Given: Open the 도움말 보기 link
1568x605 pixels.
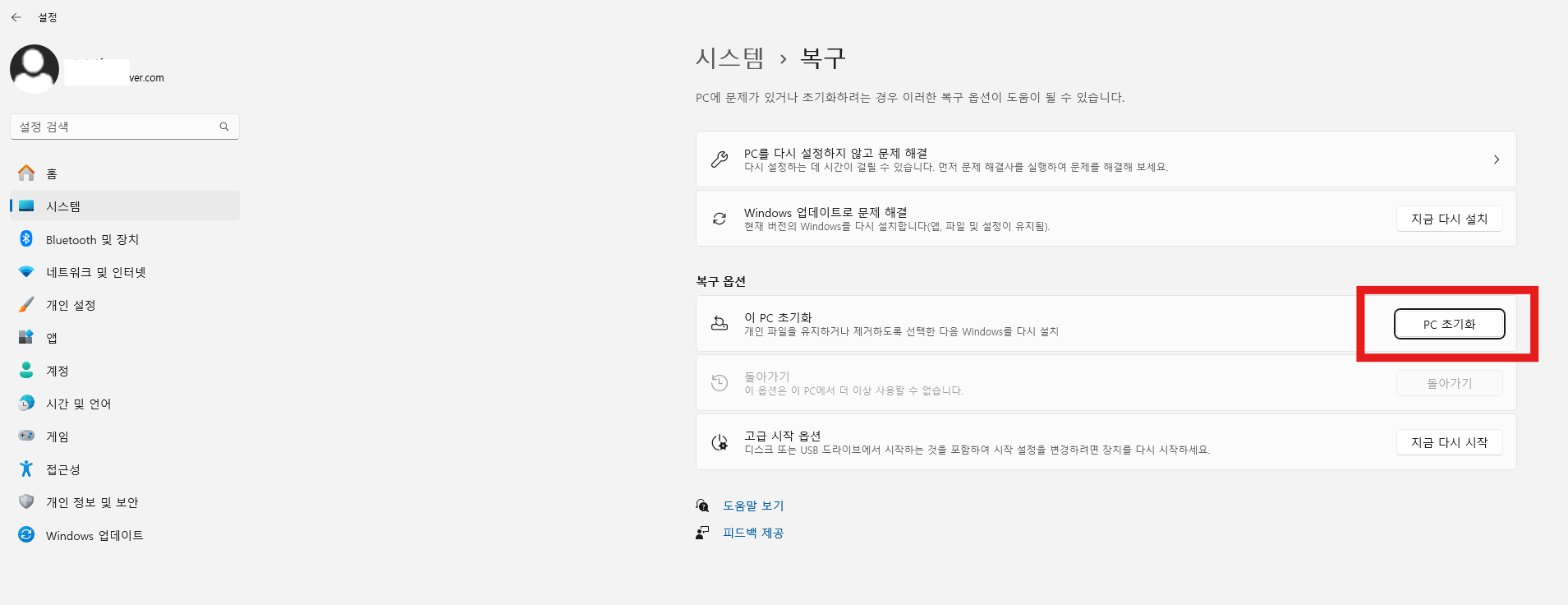Looking at the screenshot, I should 753,506.
